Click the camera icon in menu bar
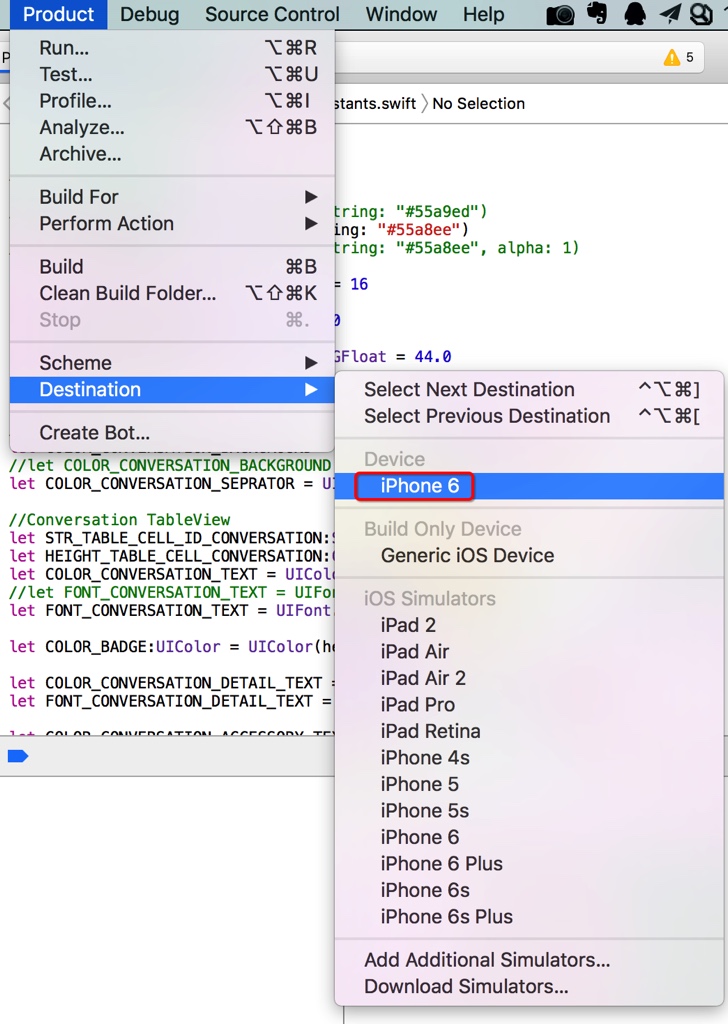 [561, 14]
